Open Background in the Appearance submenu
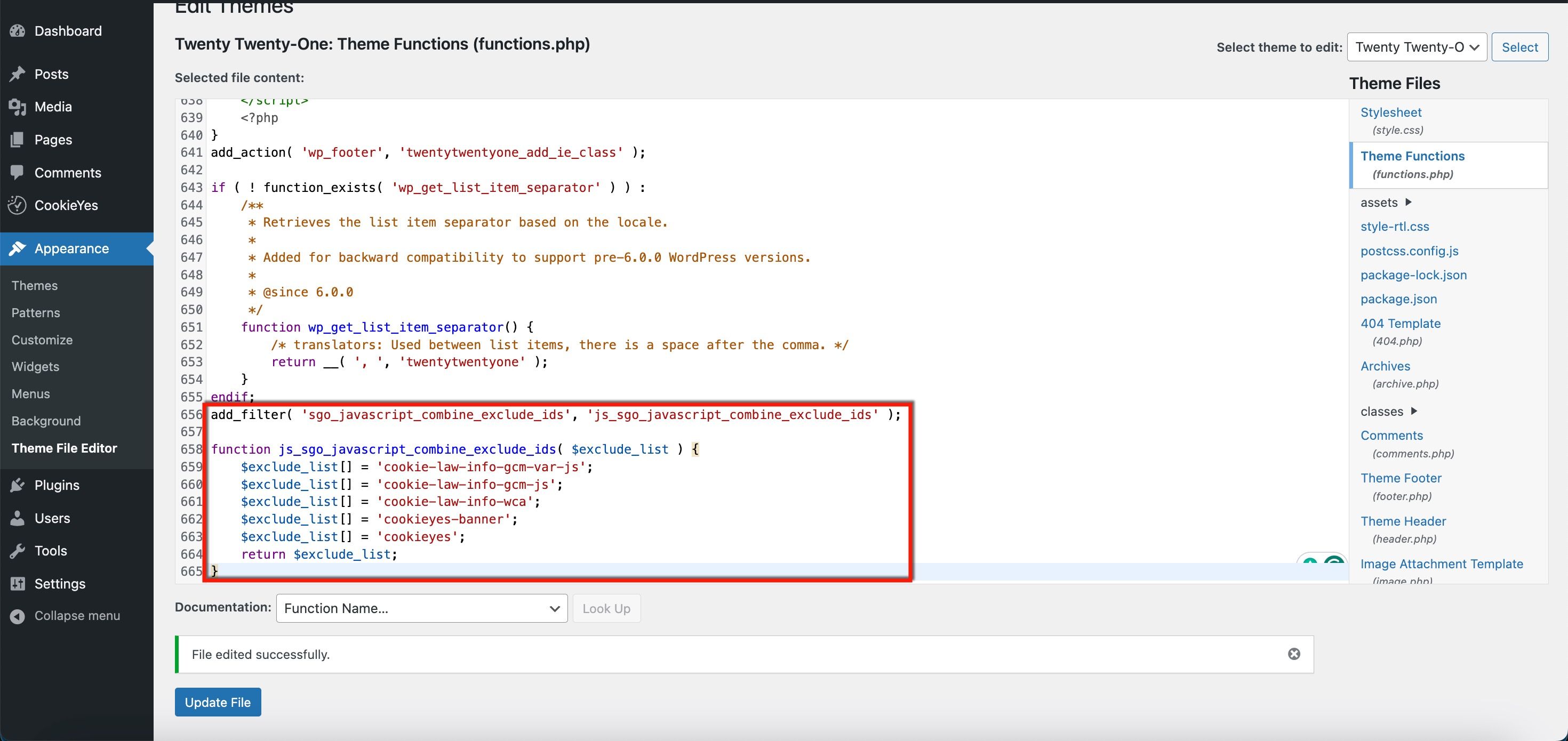 tap(46, 421)
